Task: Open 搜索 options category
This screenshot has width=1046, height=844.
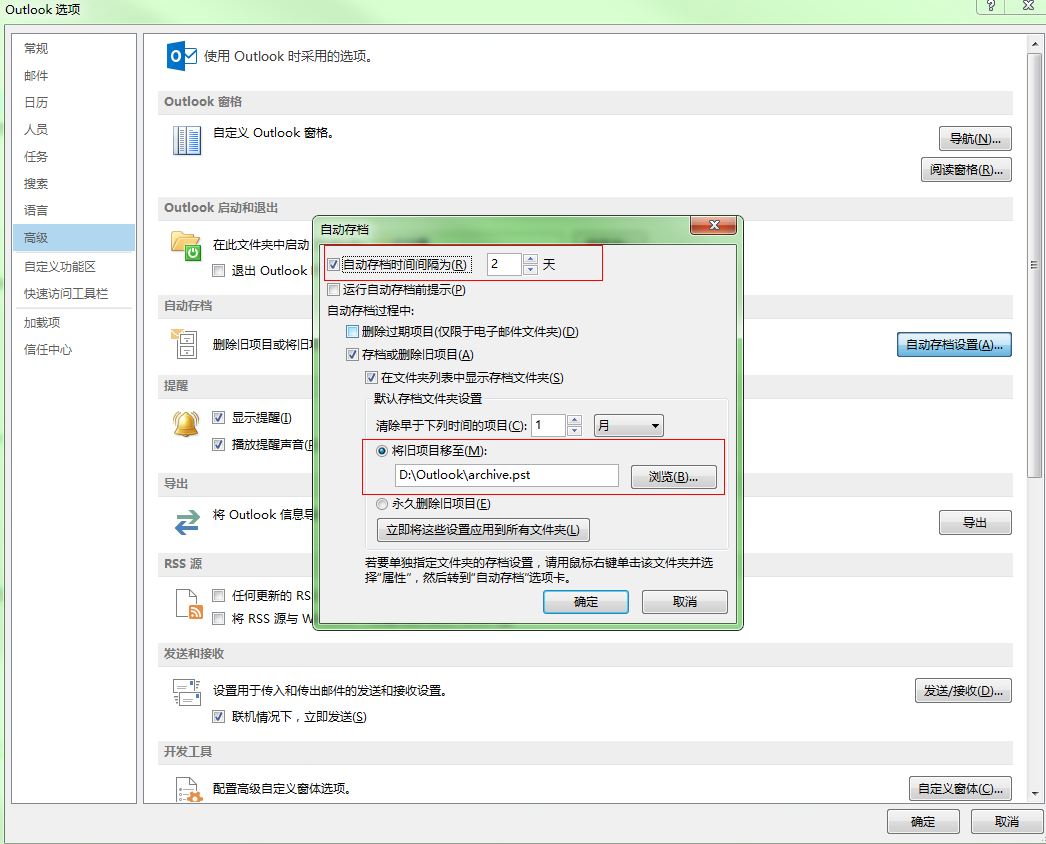Action: [x=73, y=183]
